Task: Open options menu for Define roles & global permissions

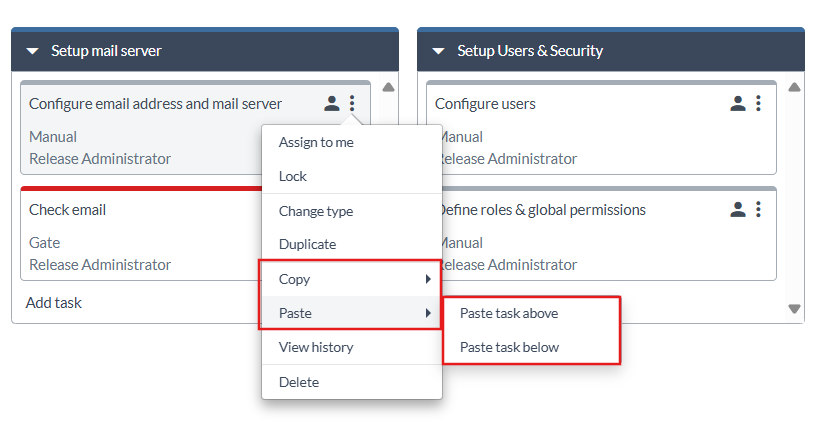Action: (x=758, y=209)
